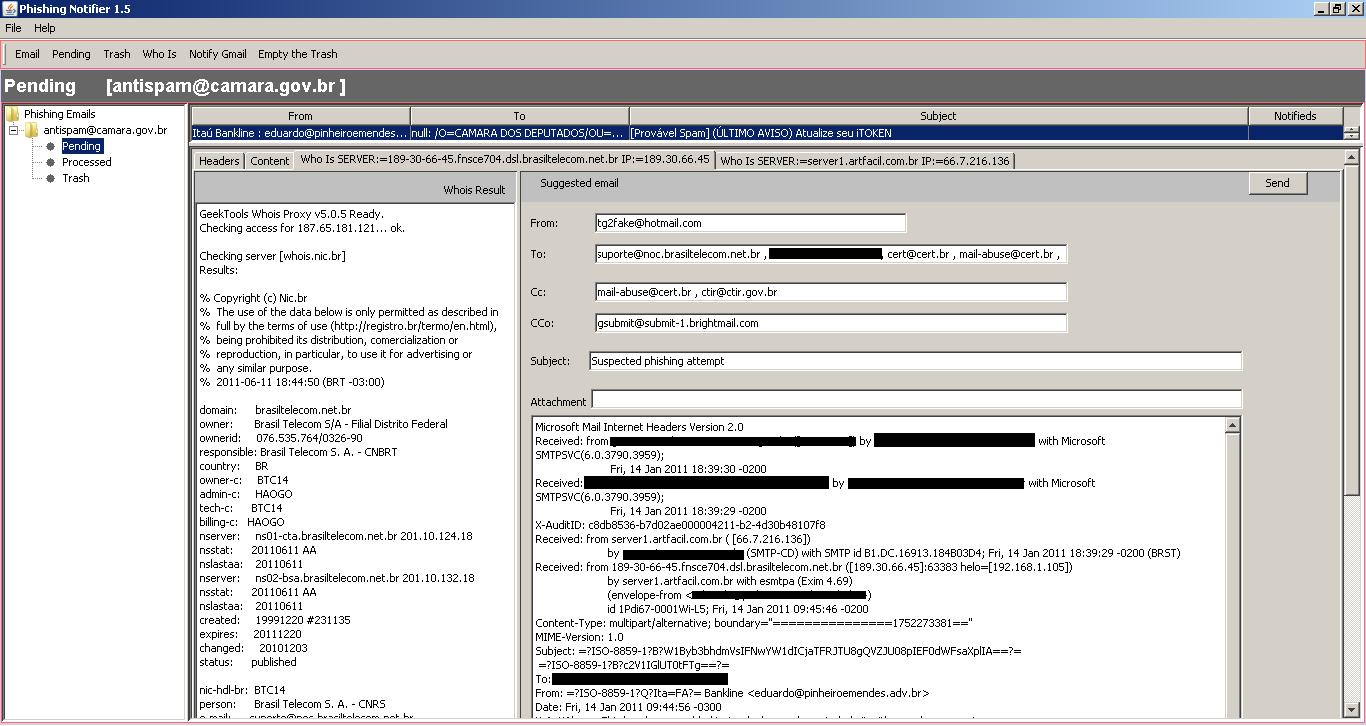This screenshot has height=726, width=1366.
Task: Click Empty the Trash in toolbar
Action: [298, 54]
